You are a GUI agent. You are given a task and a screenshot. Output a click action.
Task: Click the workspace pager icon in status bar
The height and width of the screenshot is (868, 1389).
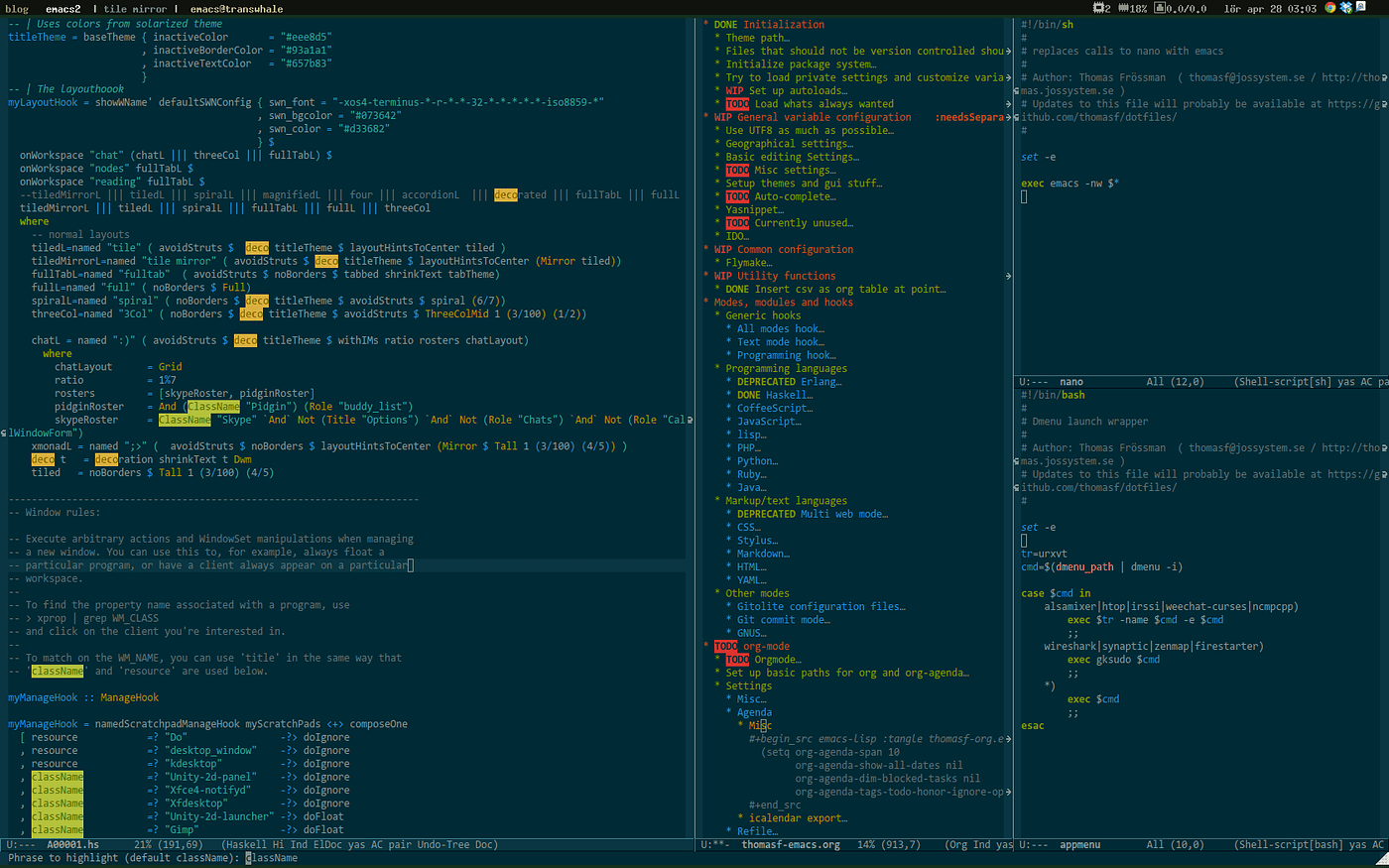(1101, 8)
